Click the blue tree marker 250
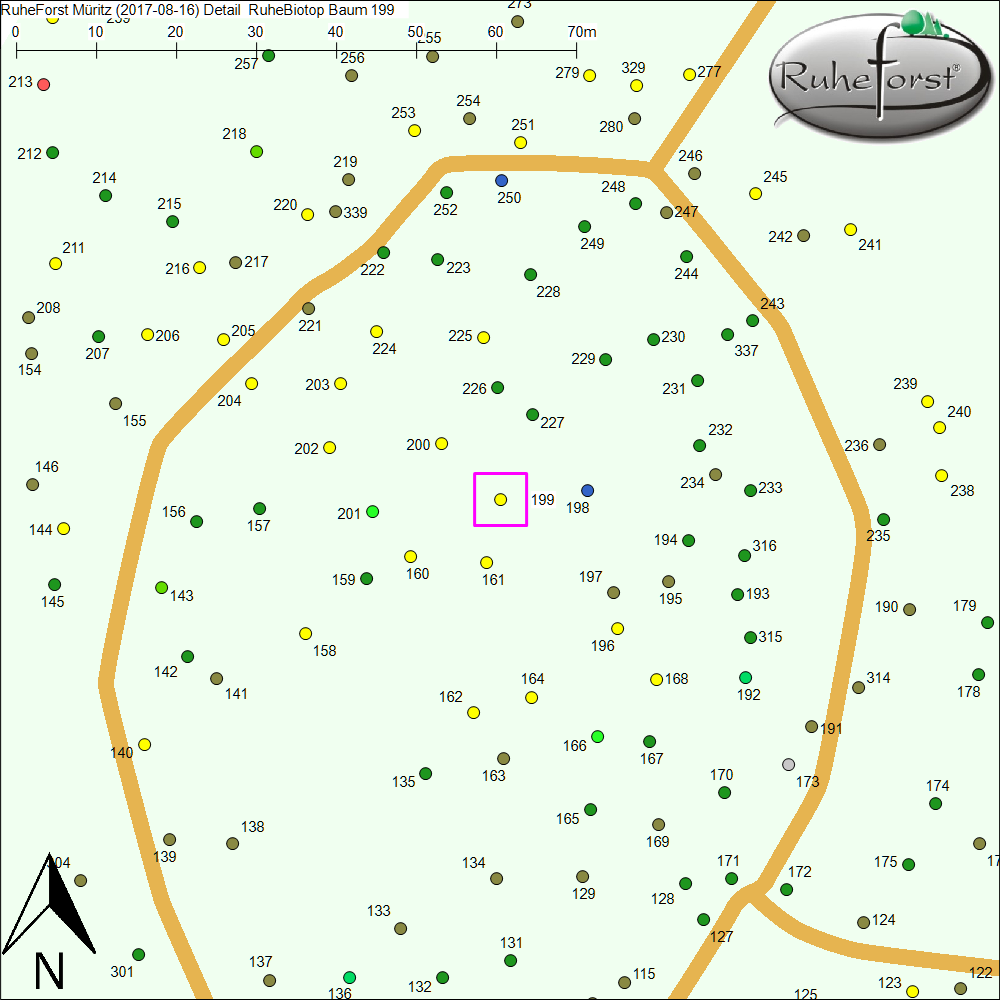 tap(501, 180)
